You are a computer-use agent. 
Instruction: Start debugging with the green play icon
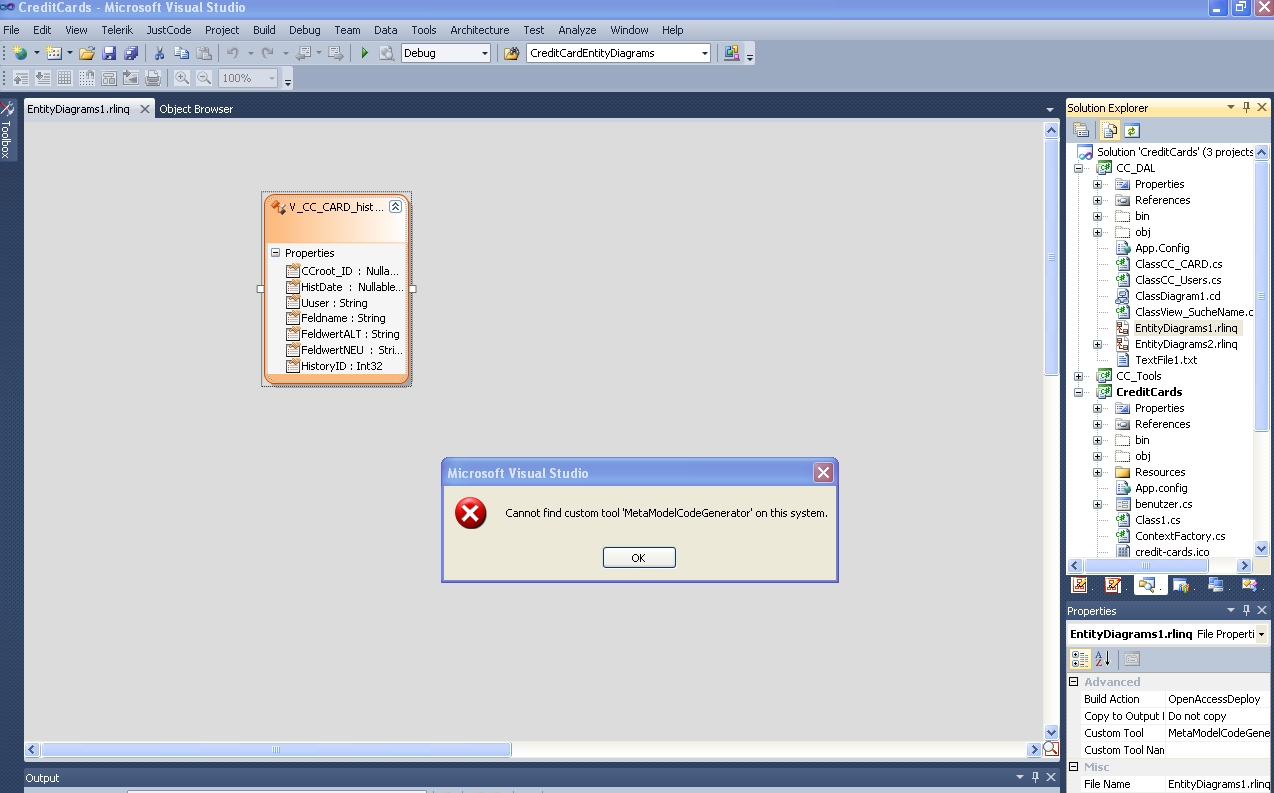pyautogui.click(x=365, y=53)
